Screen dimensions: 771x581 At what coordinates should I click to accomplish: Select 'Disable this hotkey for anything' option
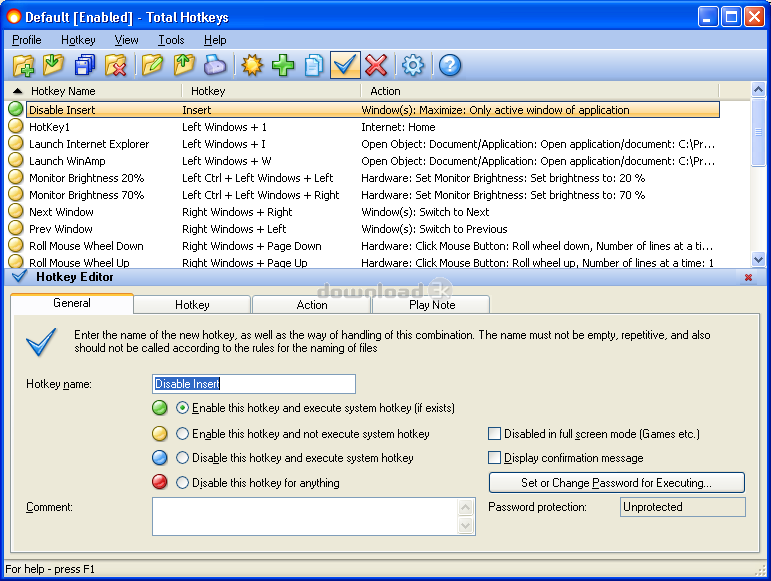[183, 483]
